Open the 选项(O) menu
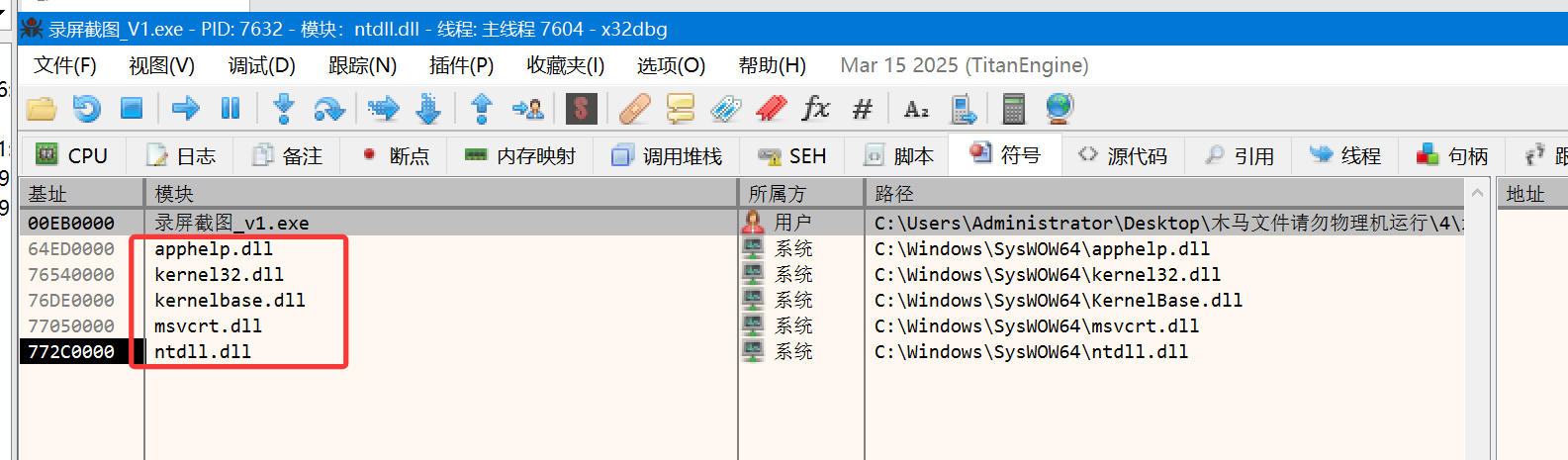 tap(671, 65)
